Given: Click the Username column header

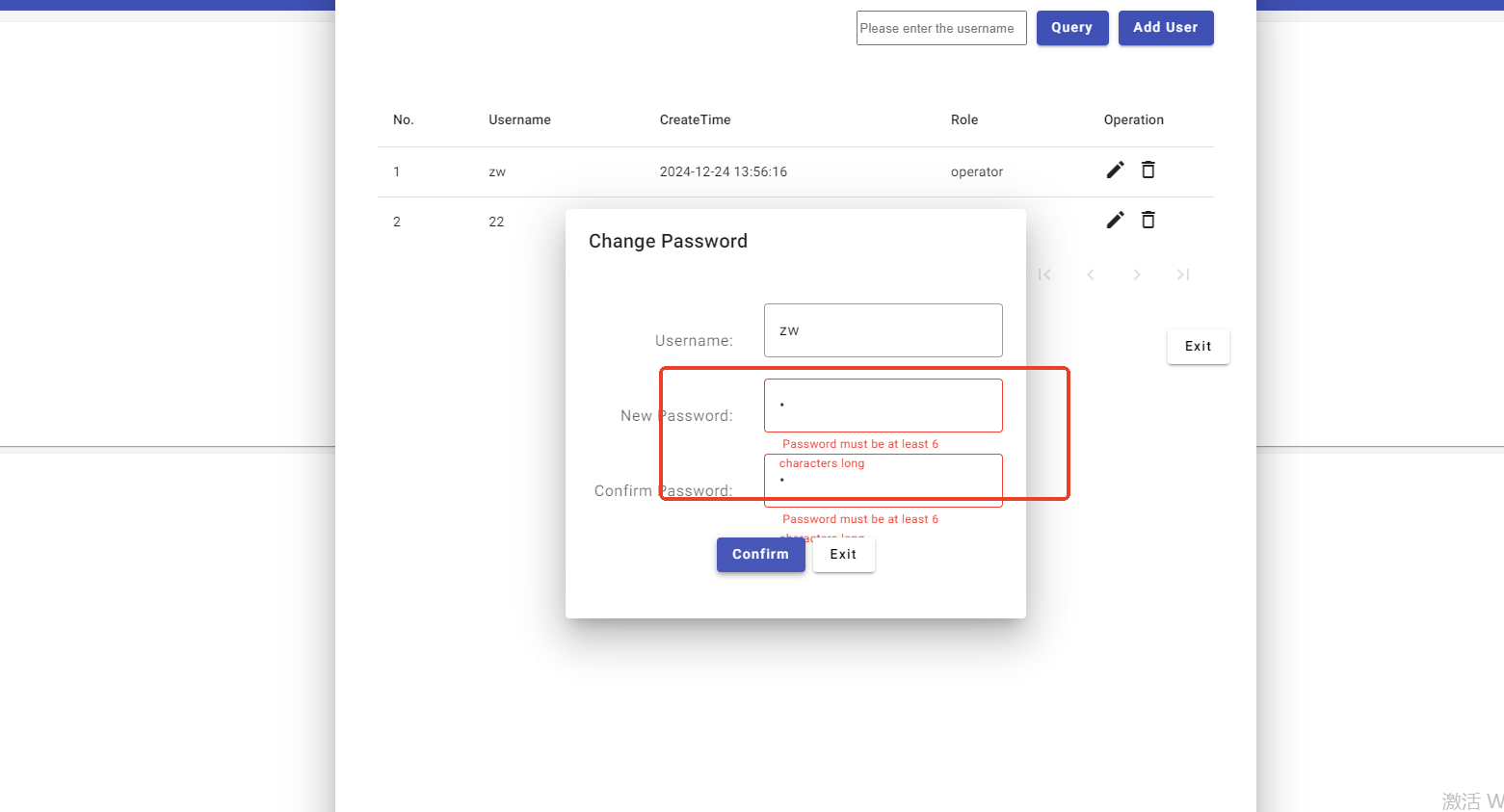Looking at the screenshot, I should coord(519,120).
